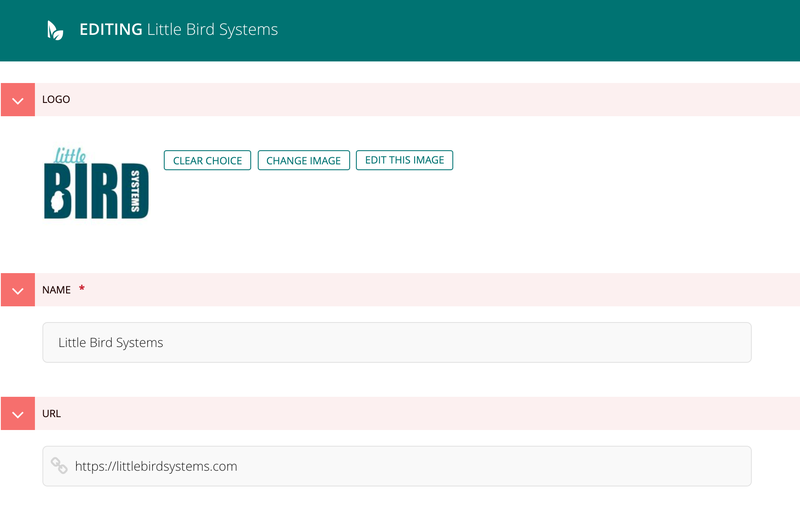Click the leaf logo icon in header
This screenshot has width=800, height=518.
click(55, 30)
